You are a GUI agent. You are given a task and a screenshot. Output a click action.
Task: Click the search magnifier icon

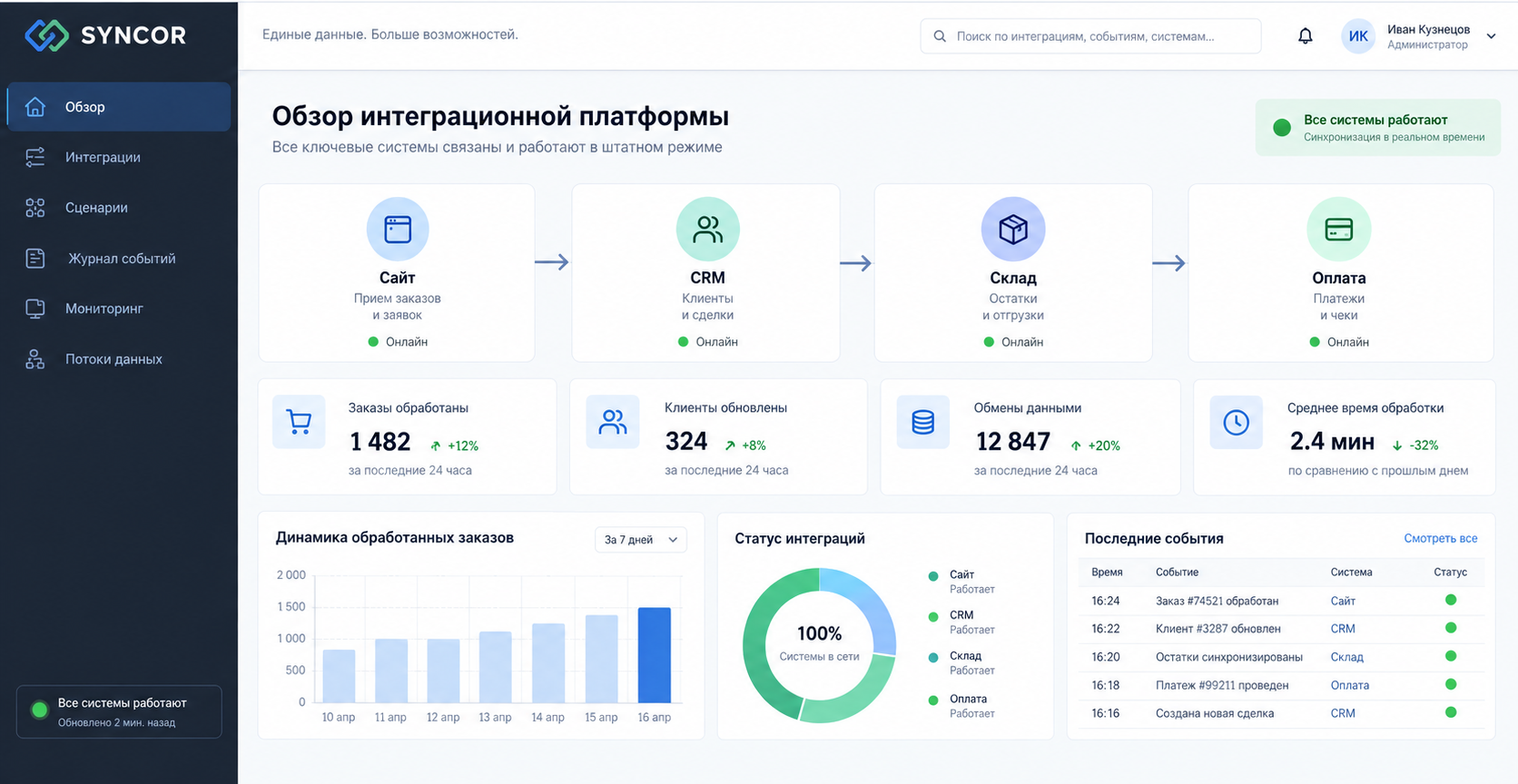(940, 36)
